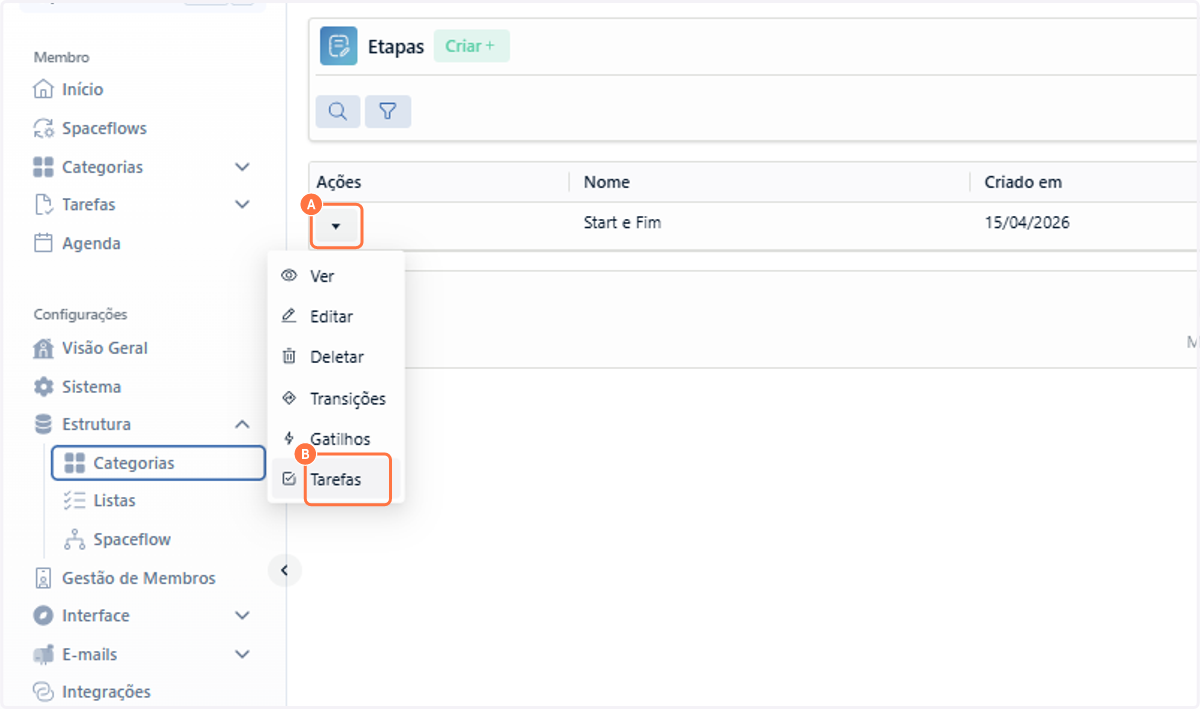The height and width of the screenshot is (709, 1200).
Task: Click the Etapas heading text
Action: (x=396, y=47)
